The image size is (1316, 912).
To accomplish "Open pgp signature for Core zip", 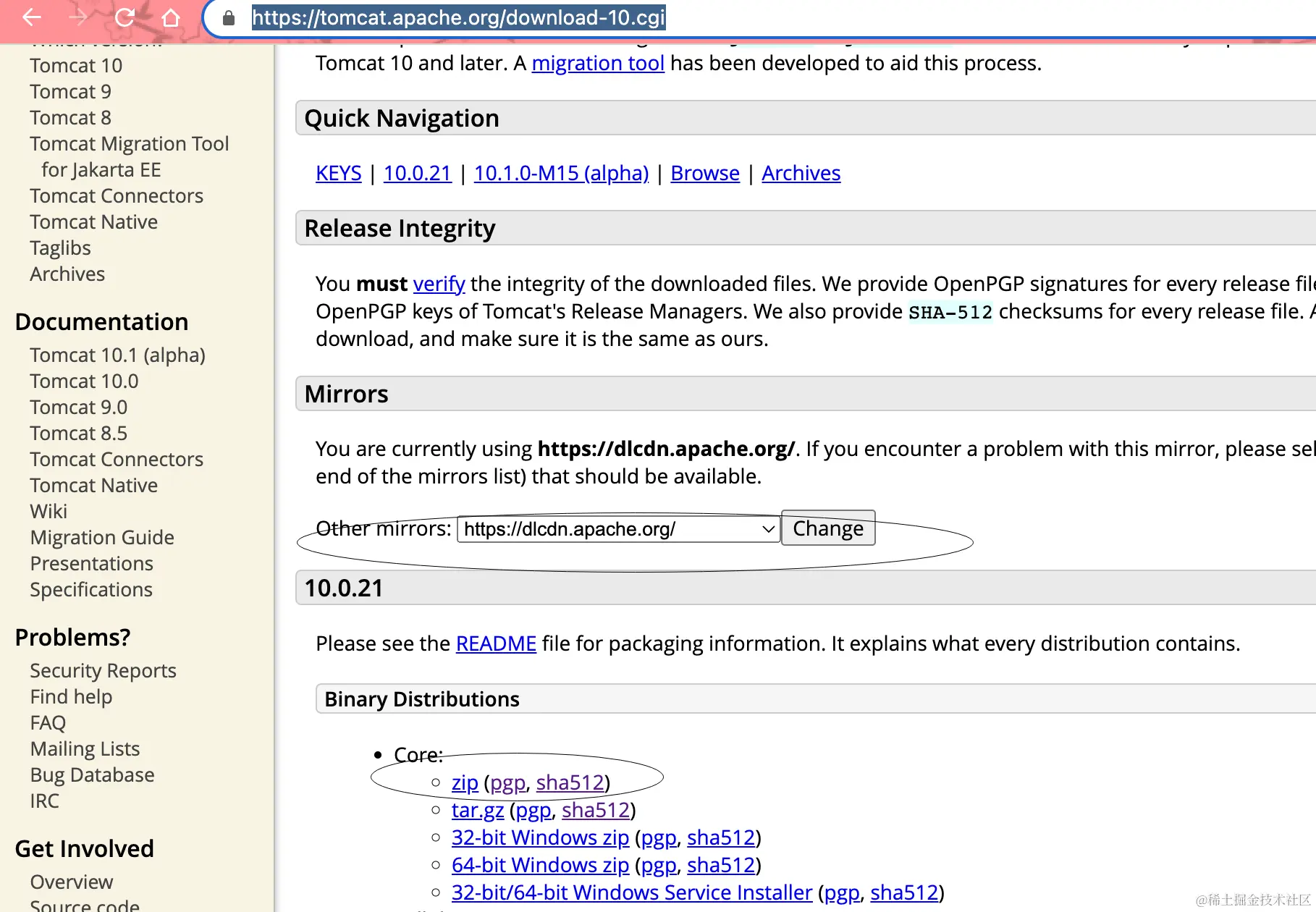I will (508, 783).
